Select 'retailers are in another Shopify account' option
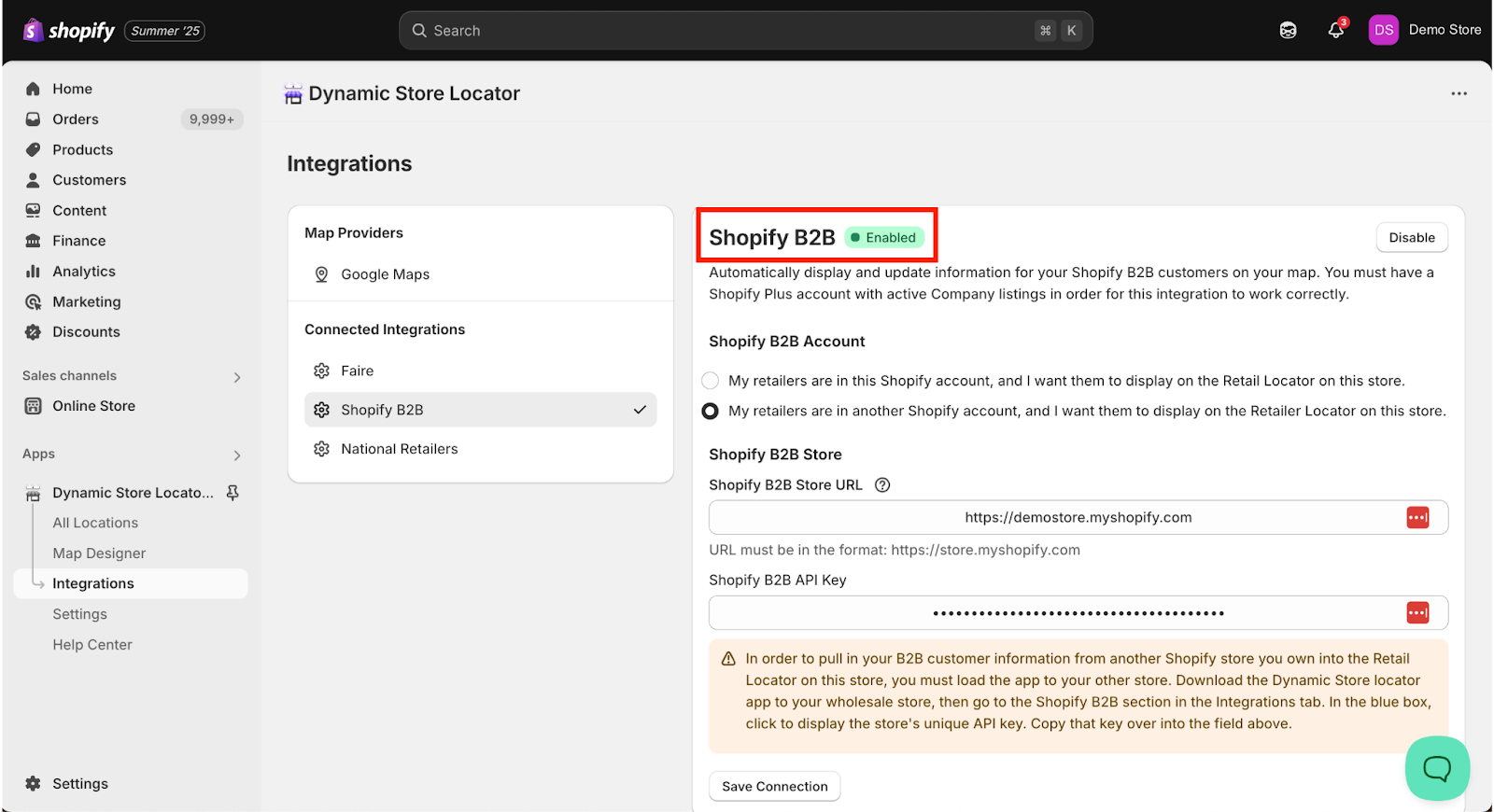The width and height of the screenshot is (1494, 812). (711, 411)
